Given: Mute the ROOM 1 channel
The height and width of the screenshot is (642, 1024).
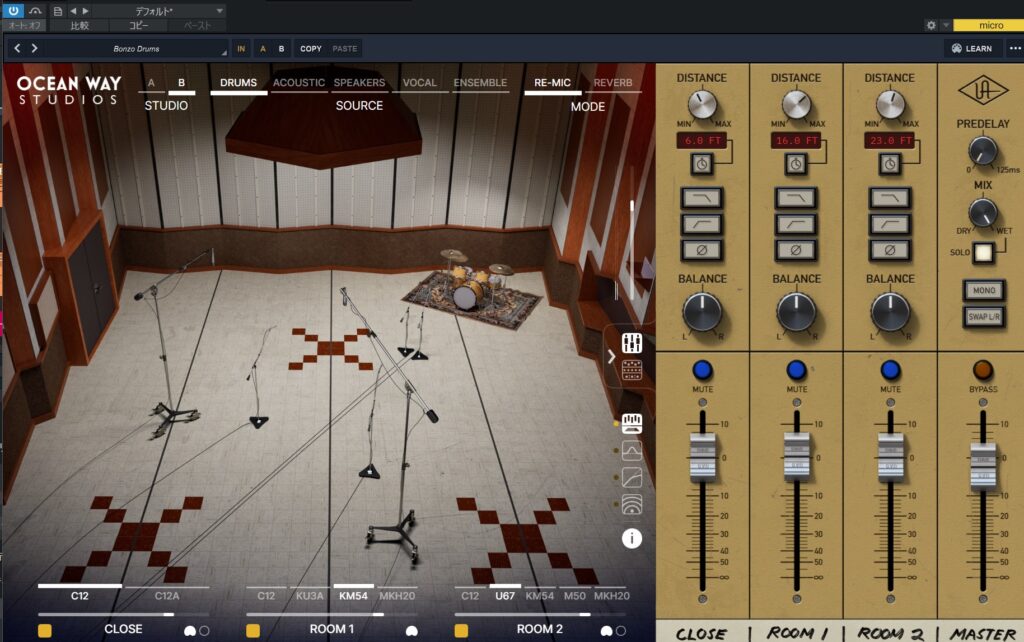Looking at the screenshot, I should (796, 370).
